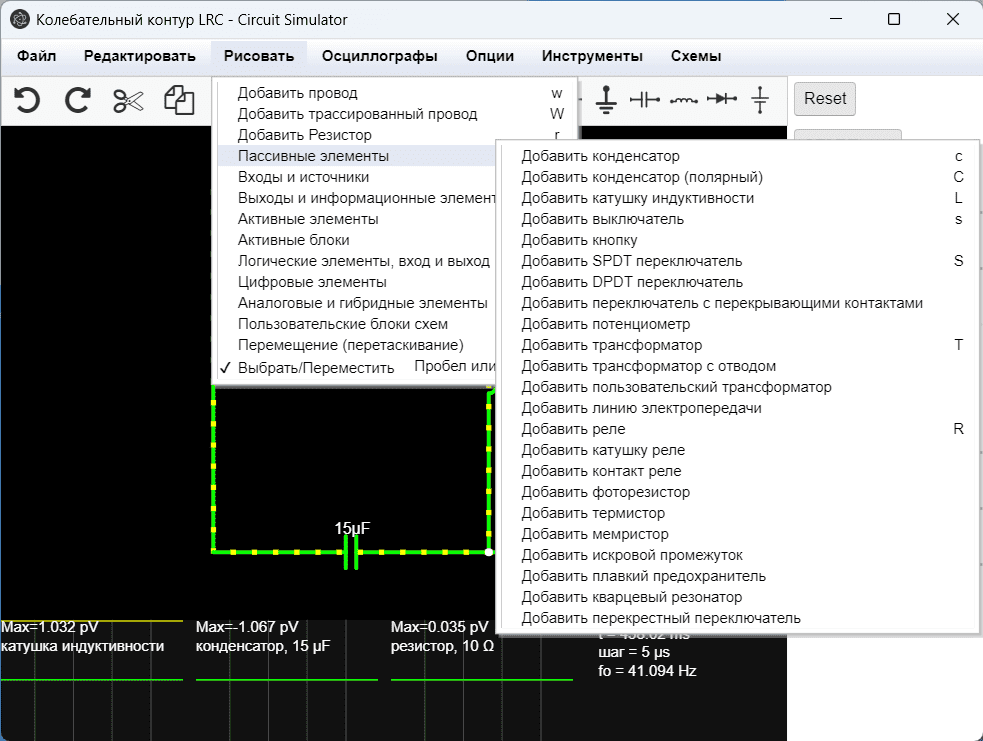Expand Аналоговые и гибридные элементы submenu
The image size is (983, 741).
click(x=357, y=303)
